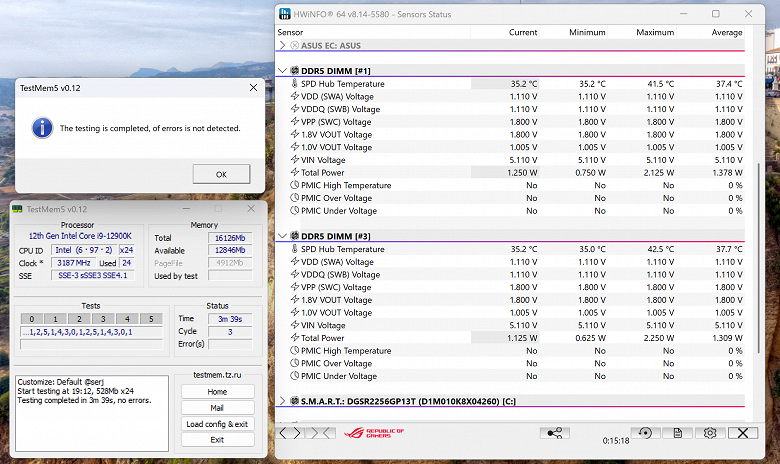Start logging with the document icon
Image resolution: width=780 pixels, height=464 pixels.
(x=677, y=433)
